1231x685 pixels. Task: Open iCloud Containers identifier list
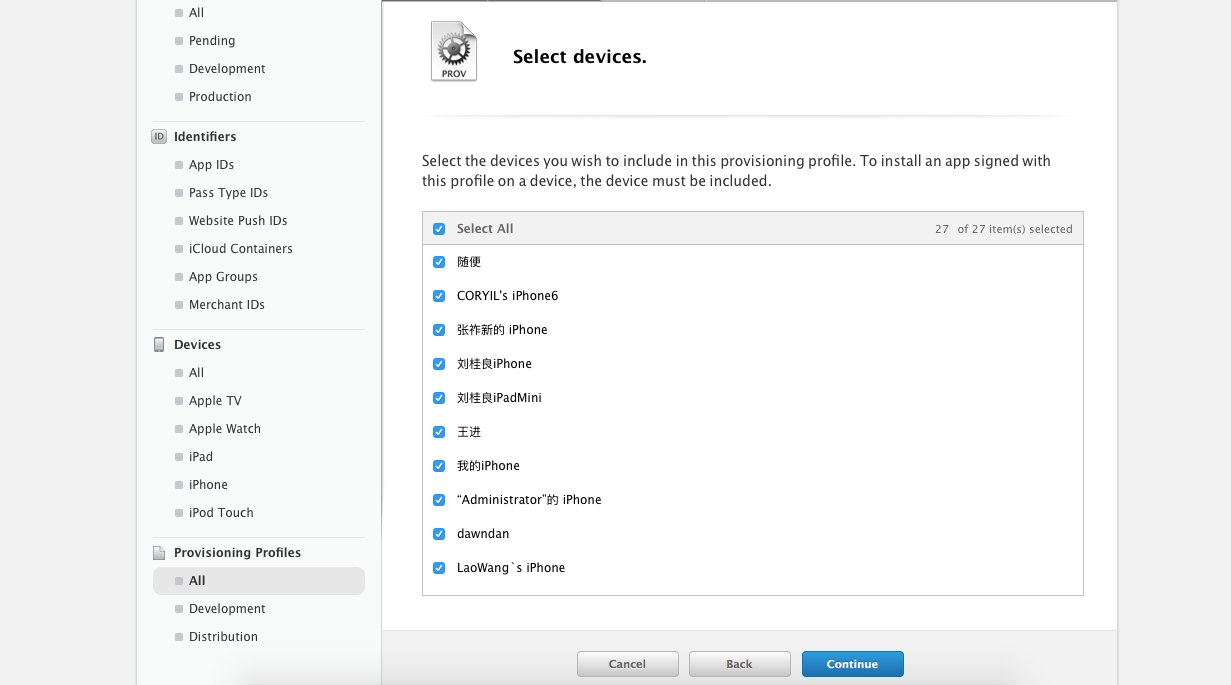coord(240,249)
